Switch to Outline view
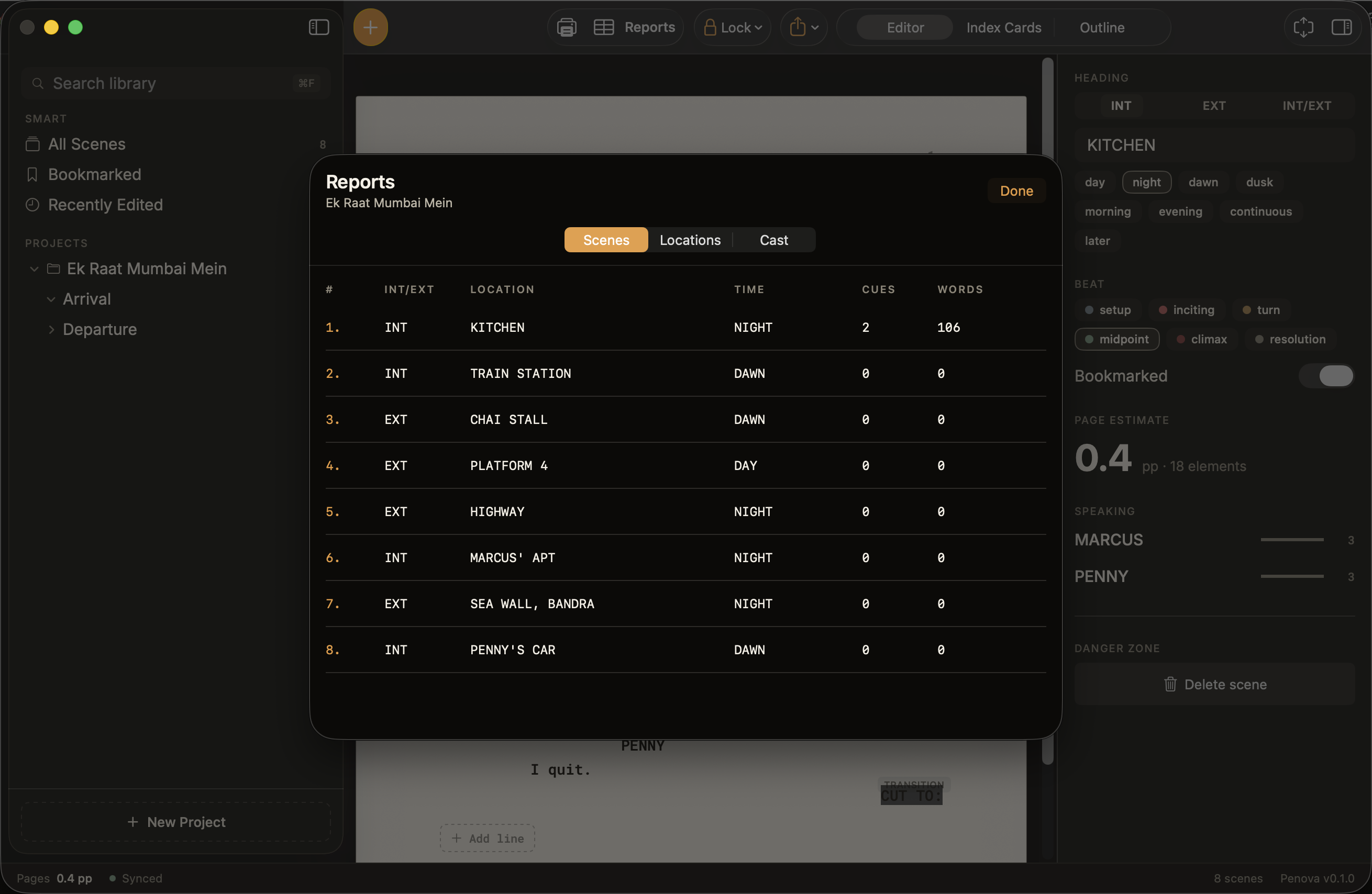The image size is (1372, 894). [1102, 27]
